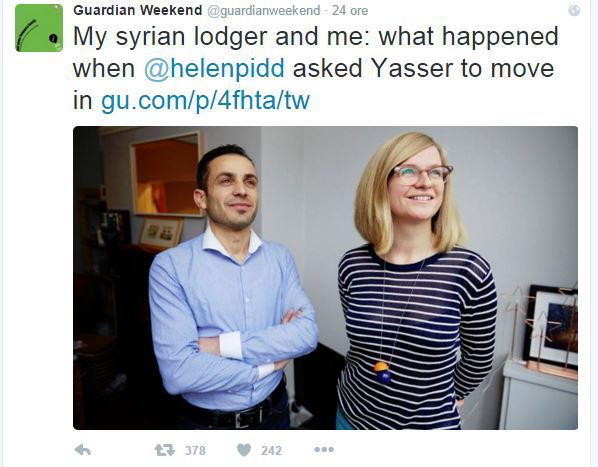
Task: Click the words 'asked Yasser to move'
Action: click(423, 69)
